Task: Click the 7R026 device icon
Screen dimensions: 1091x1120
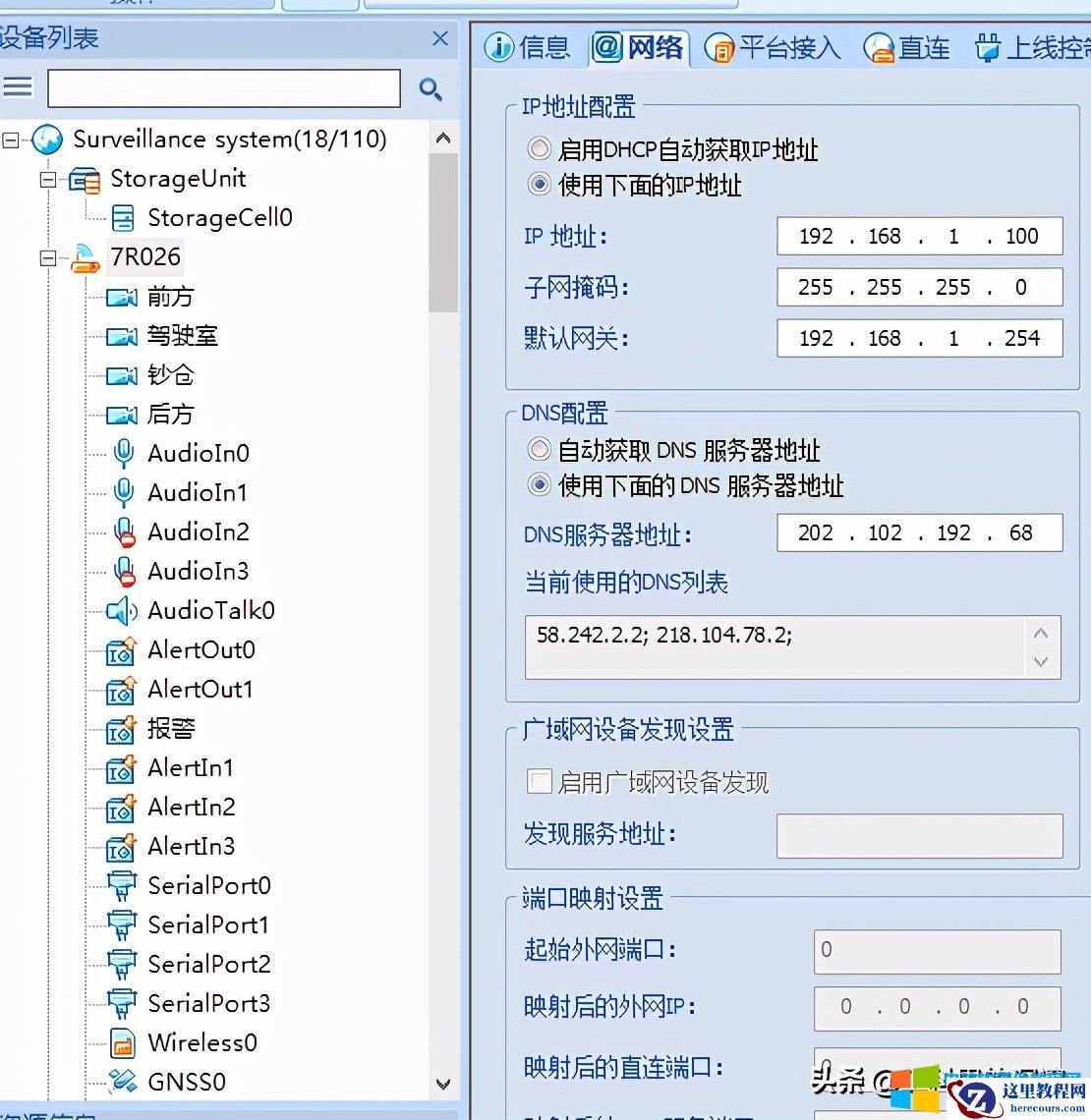Action: pos(86,257)
